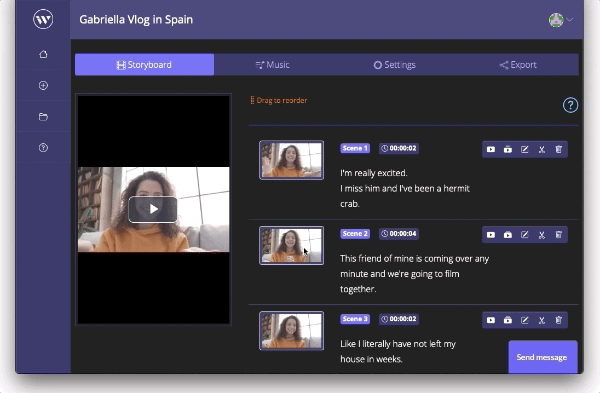
Task: Switch to the Storyboard tab
Action: (x=144, y=65)
